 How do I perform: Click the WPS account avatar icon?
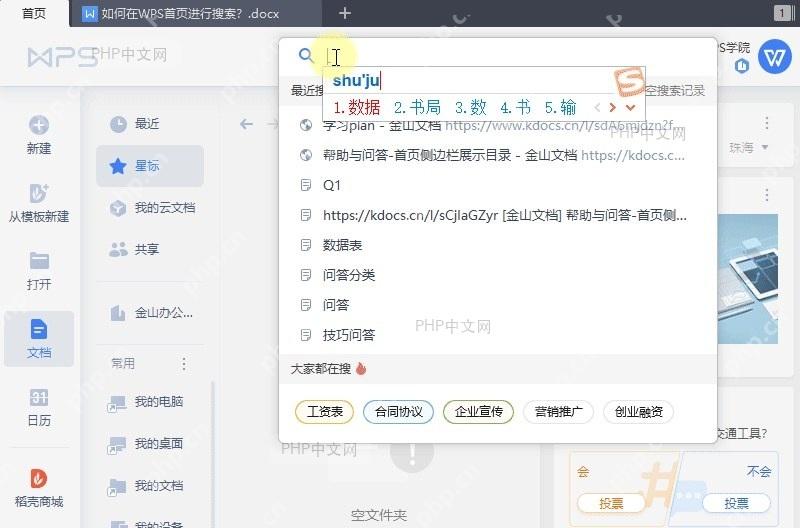click(774, 57)
